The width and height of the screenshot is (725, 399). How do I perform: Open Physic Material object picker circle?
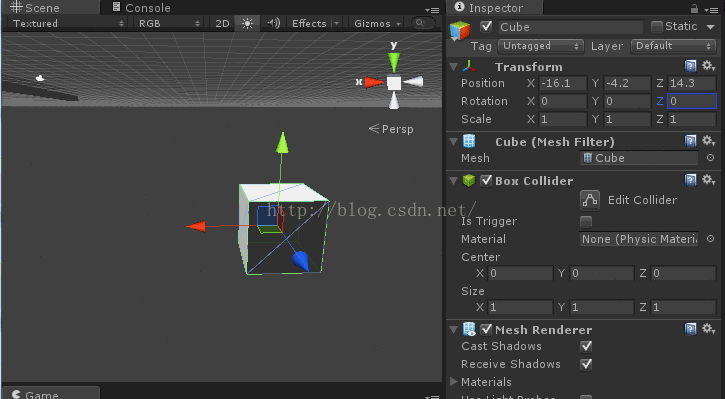(710, 239)
